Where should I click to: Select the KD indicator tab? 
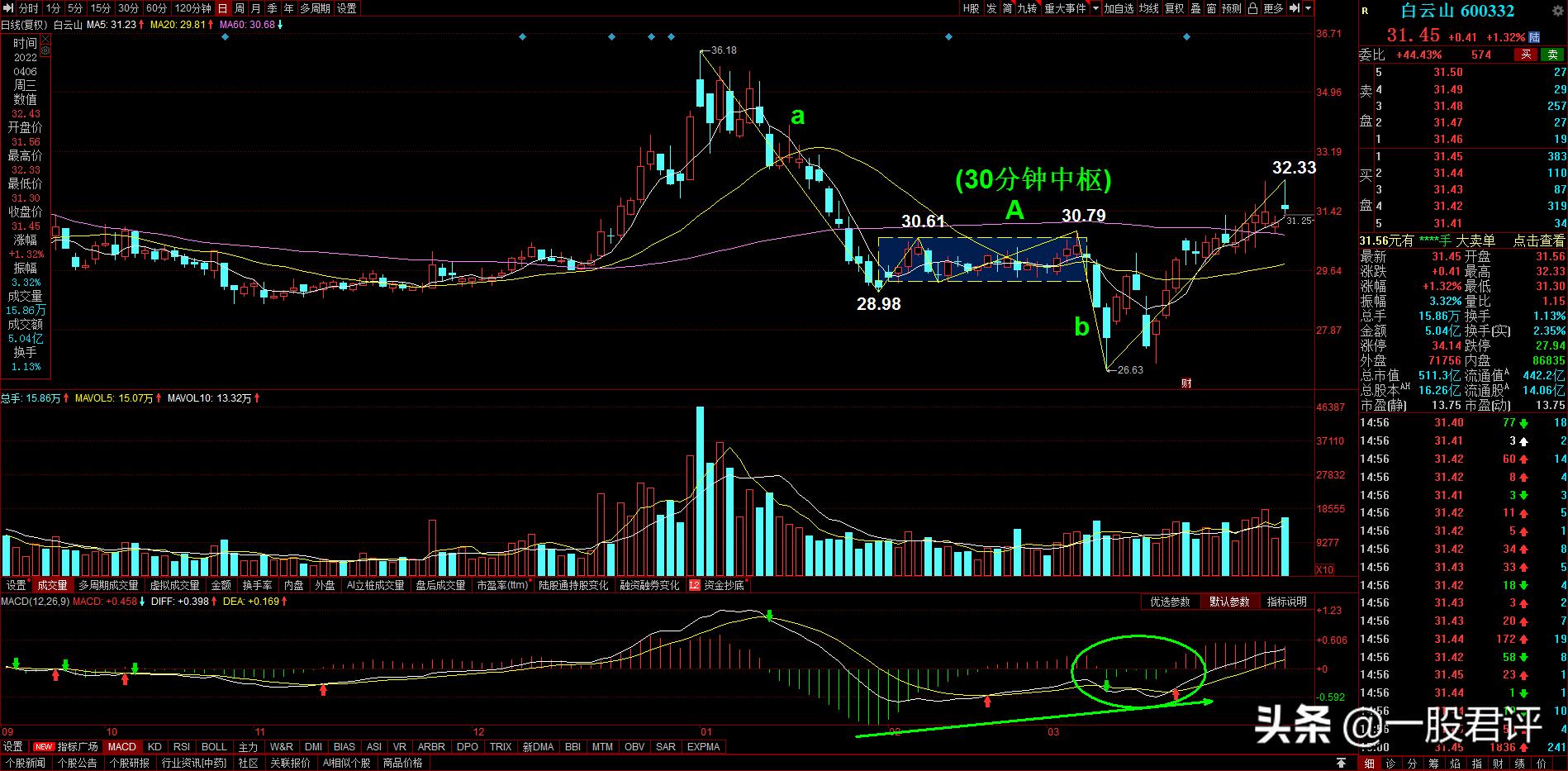click(x=154, y=746)
